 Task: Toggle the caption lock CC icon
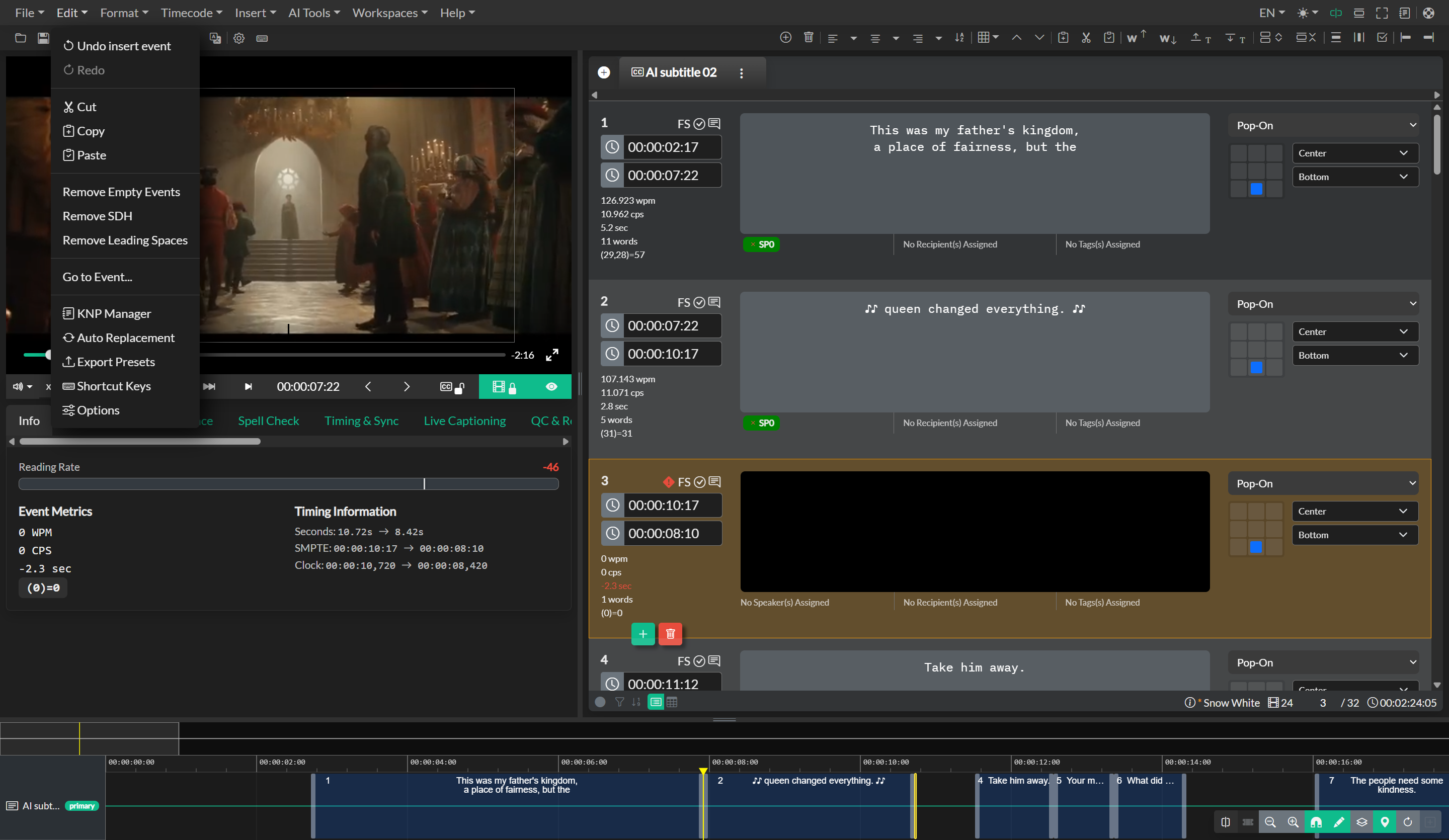pos(452,387)
